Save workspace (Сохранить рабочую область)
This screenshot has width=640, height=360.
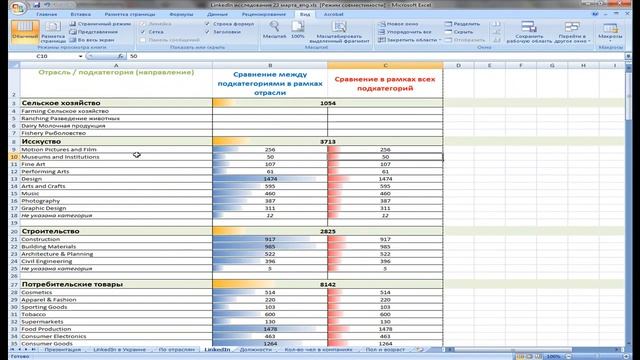529,32
